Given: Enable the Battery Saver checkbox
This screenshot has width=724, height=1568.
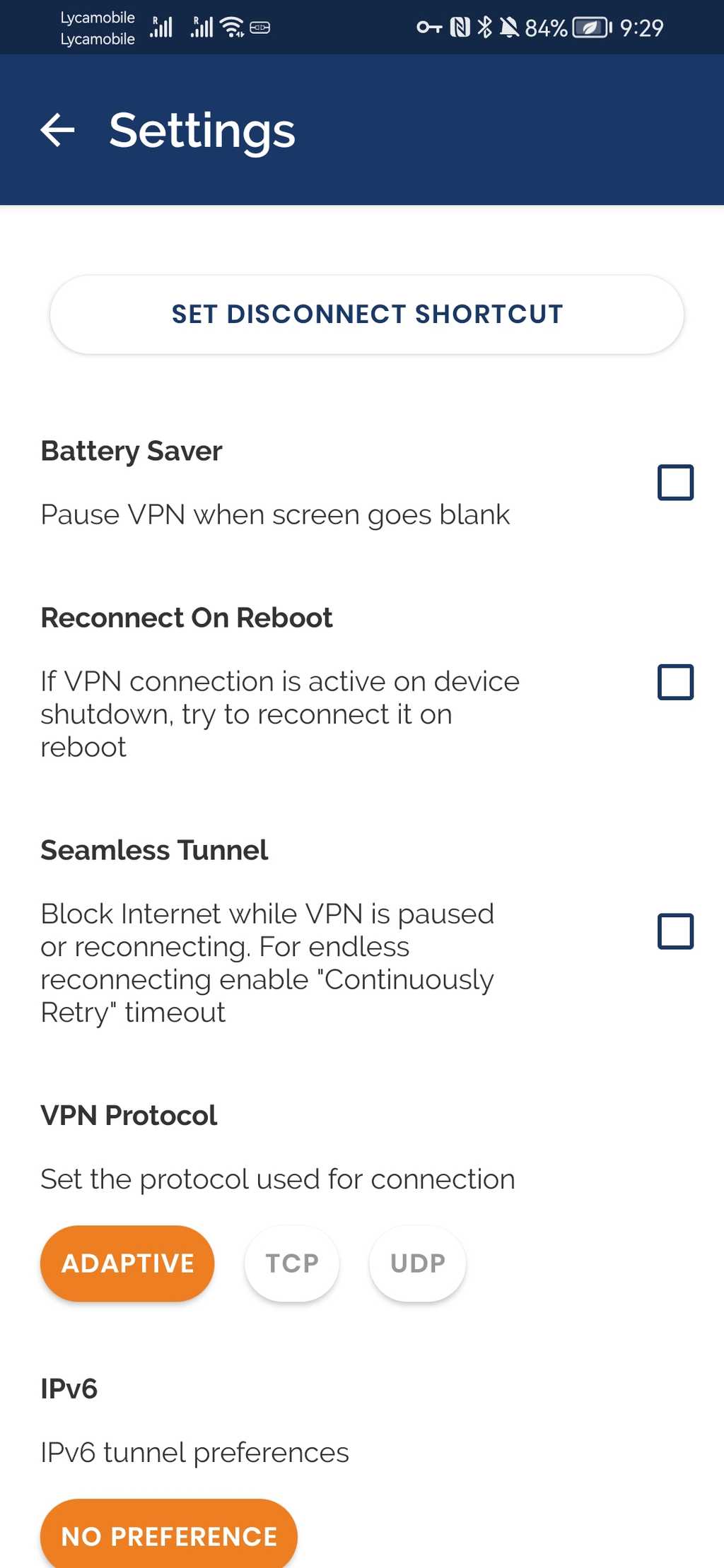Looking at the screenshot, I should click(x=675, y=483).
